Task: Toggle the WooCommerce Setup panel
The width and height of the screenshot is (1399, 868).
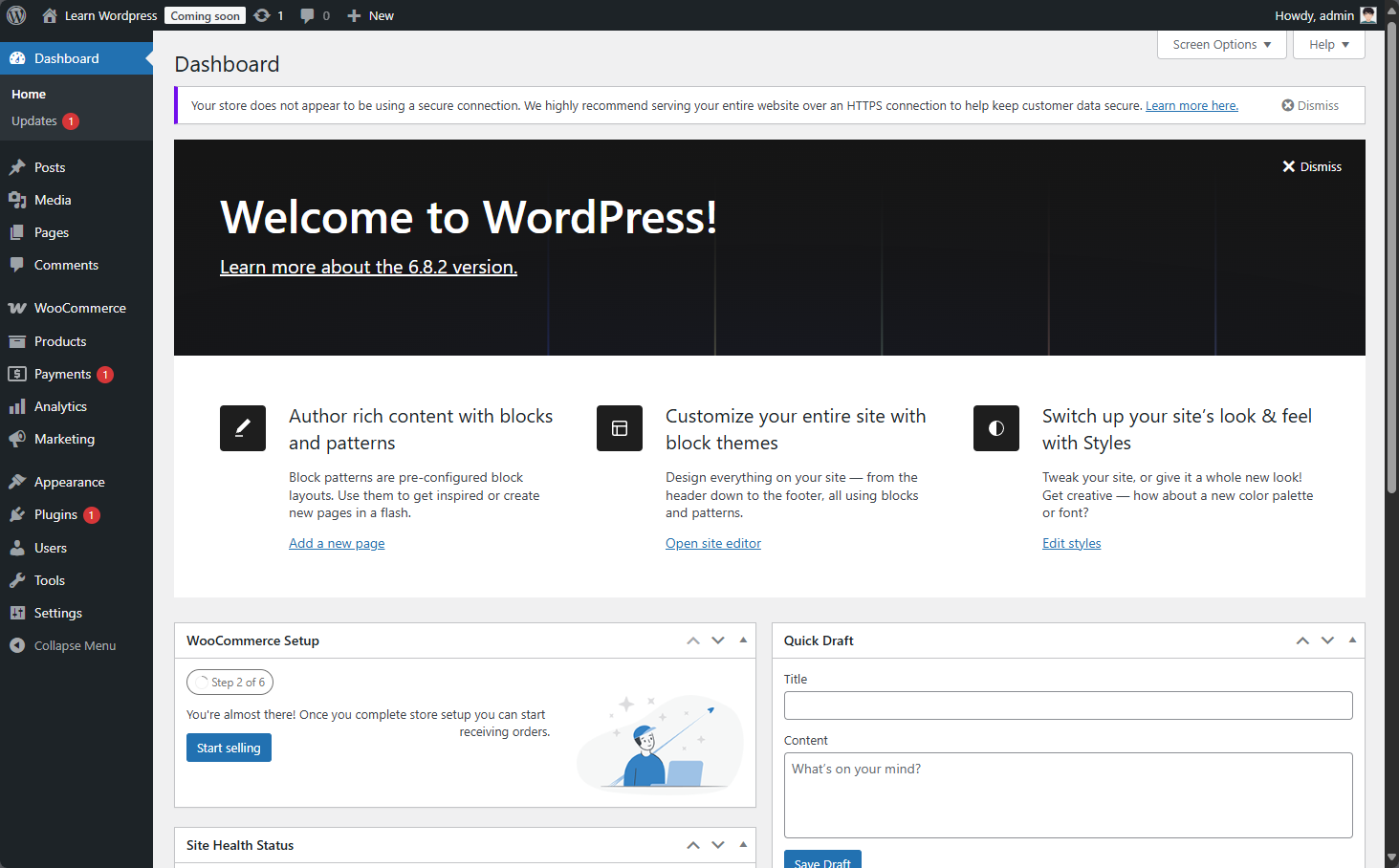Action: point(743,640)
